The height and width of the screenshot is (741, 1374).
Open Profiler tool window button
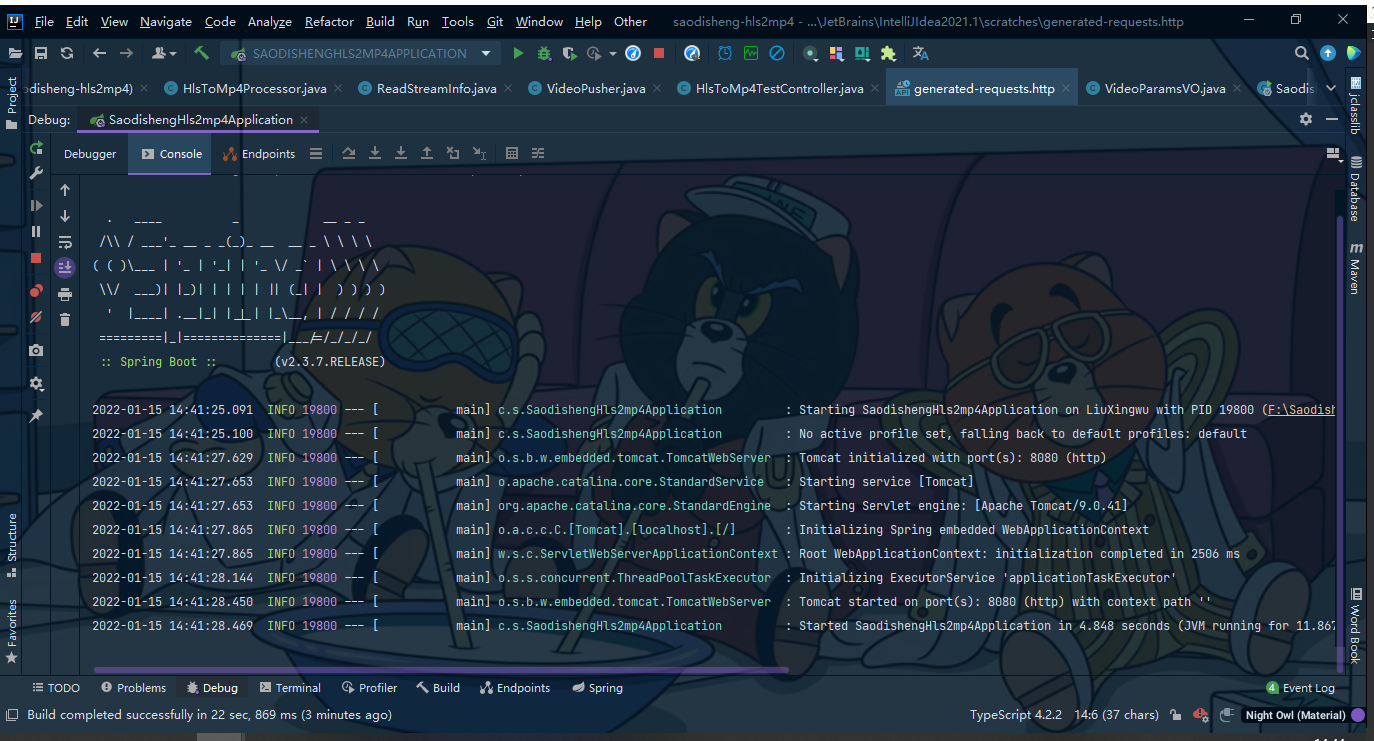tap(370, 688)
